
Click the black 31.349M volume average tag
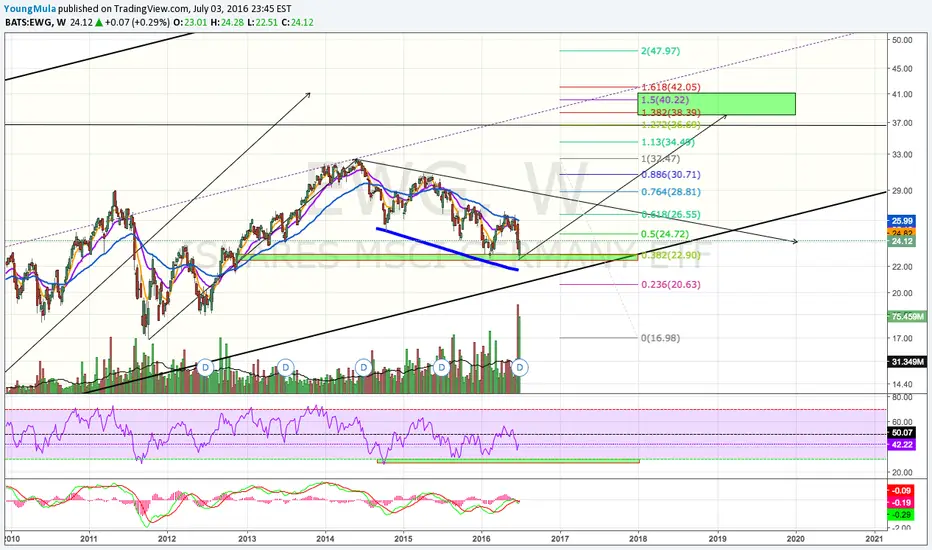[906, 362]
